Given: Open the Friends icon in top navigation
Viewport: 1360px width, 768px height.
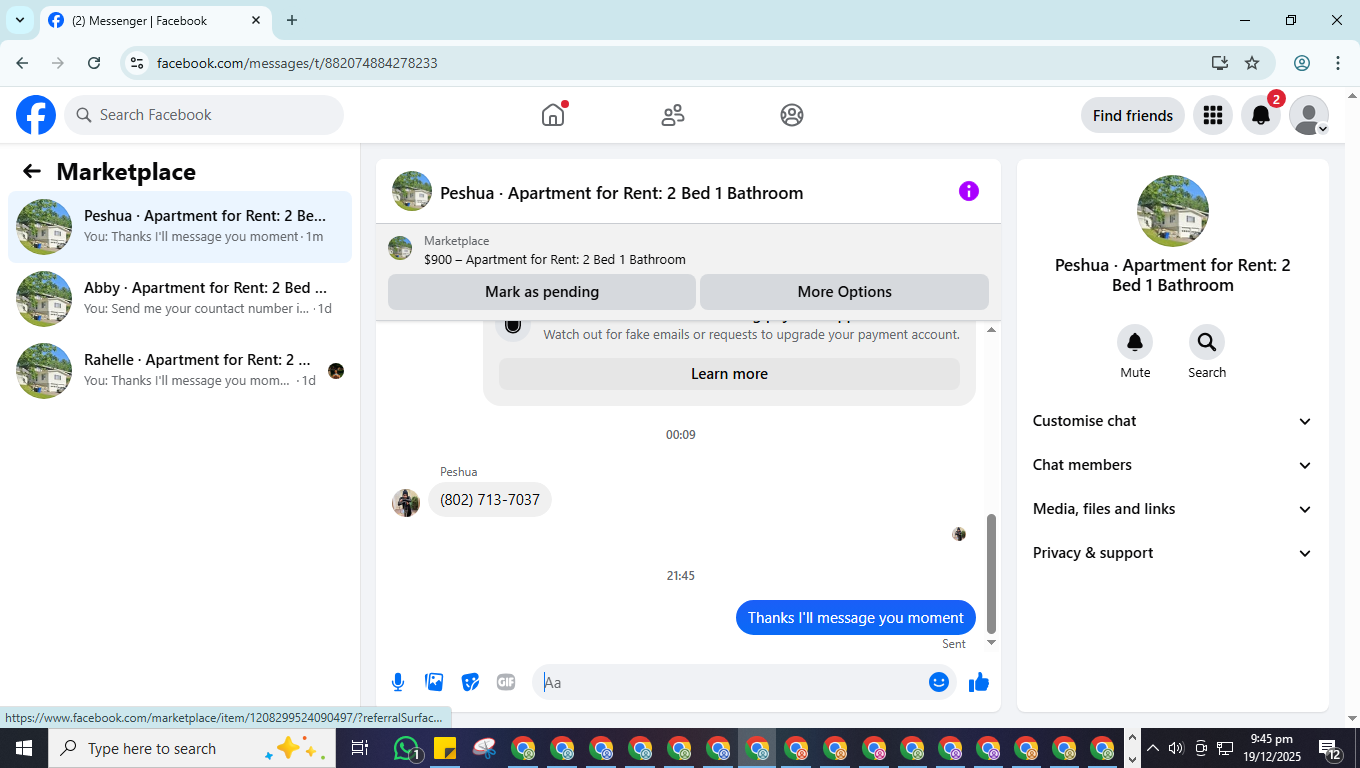Looking at the screenshot, I should 673,115.
